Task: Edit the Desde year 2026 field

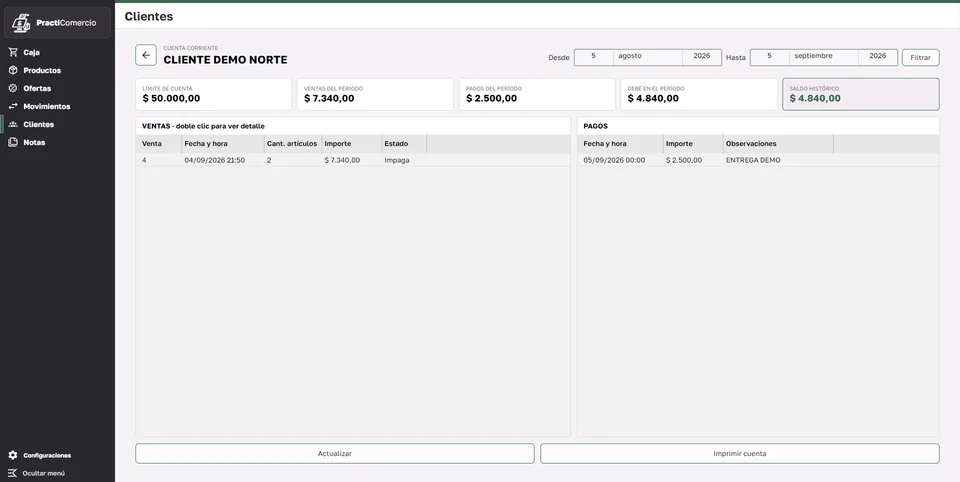Action: [702, 56]
